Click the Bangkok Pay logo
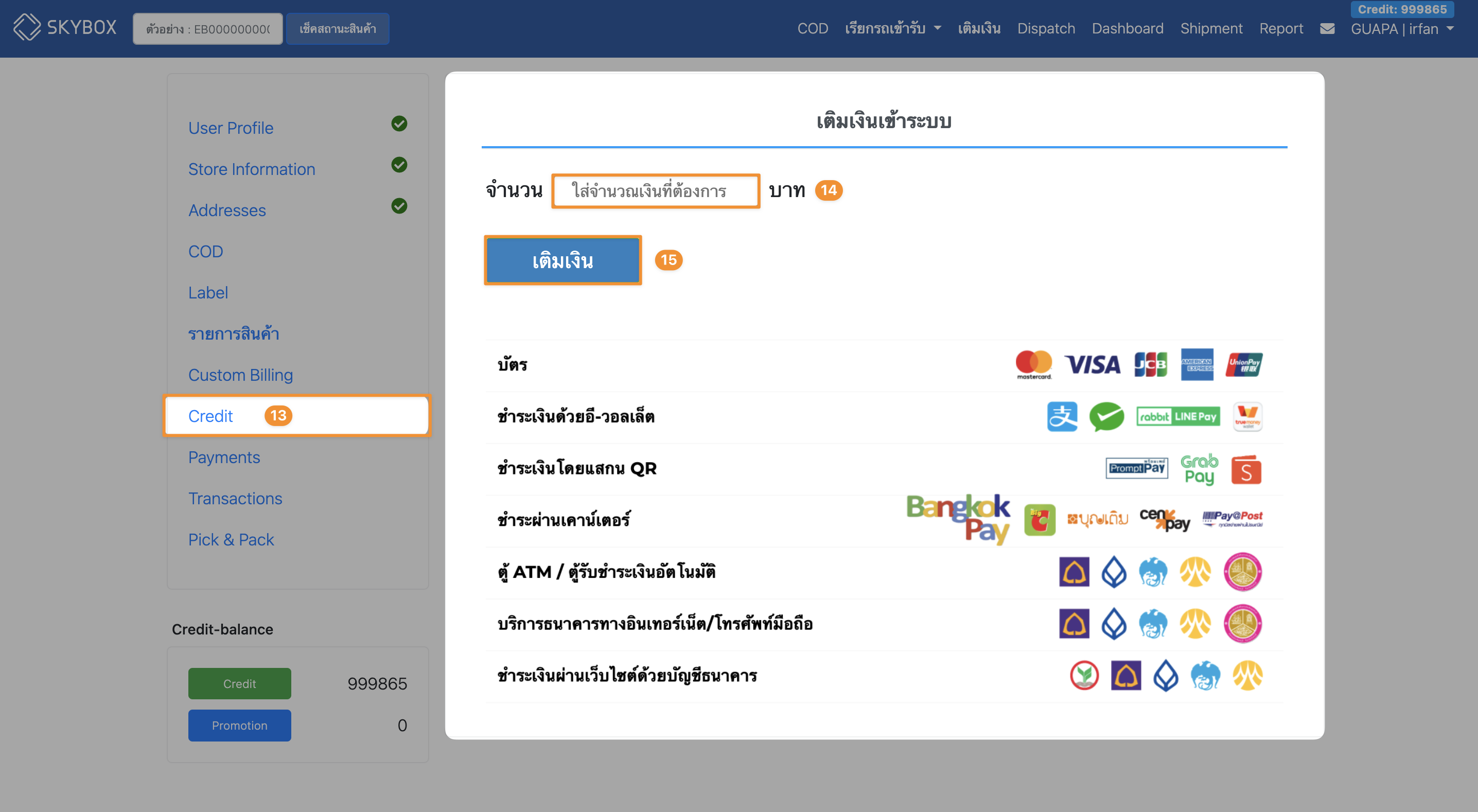 click(958, 519)
